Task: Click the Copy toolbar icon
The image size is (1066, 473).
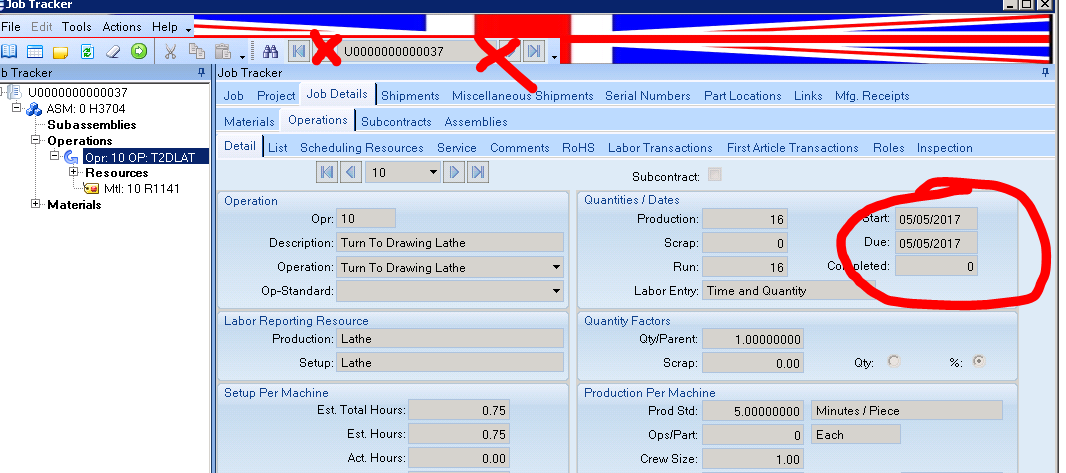Action: click(196, 51)
